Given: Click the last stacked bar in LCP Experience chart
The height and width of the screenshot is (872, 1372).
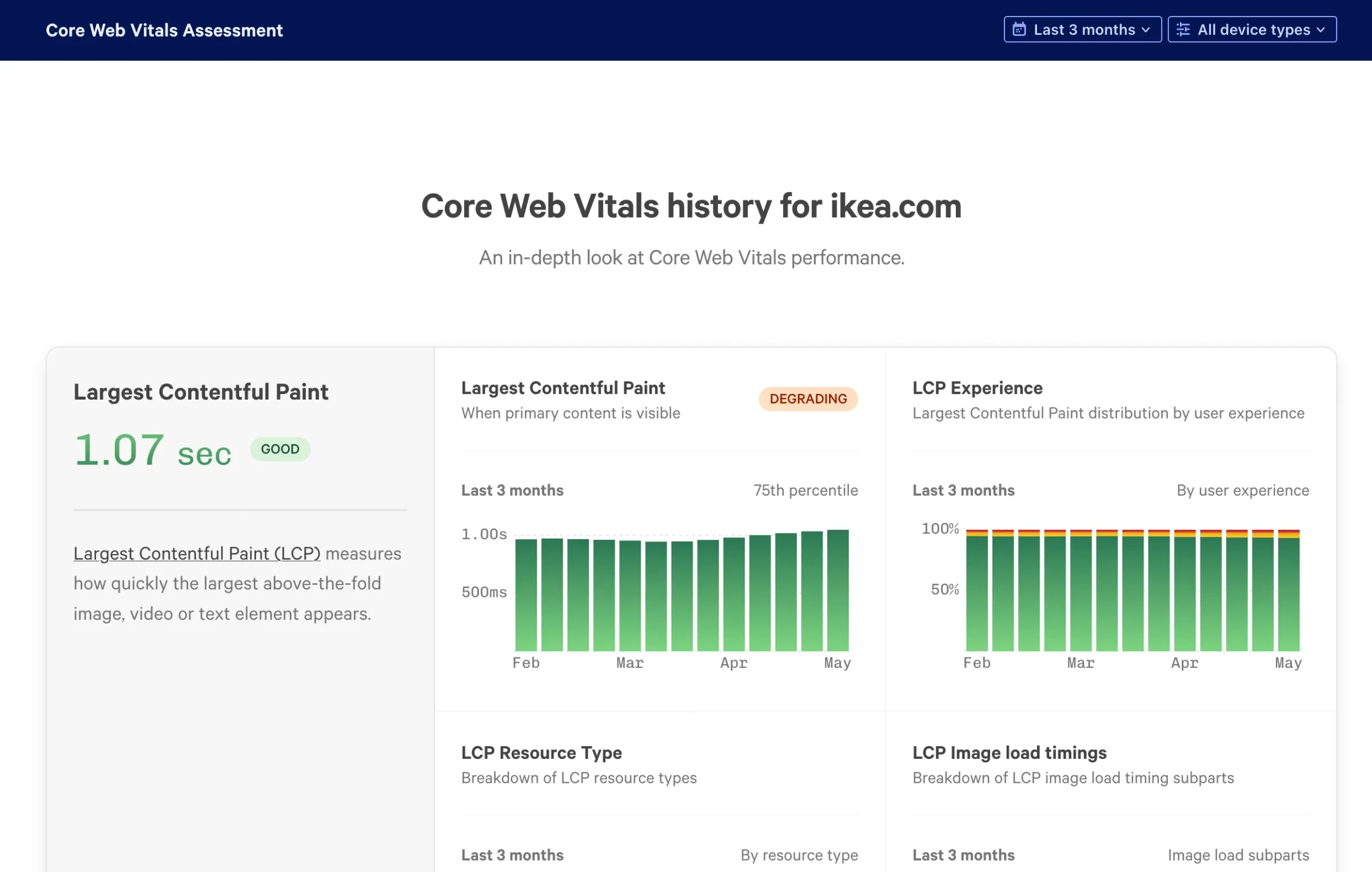Looking at the screenshot, I should [x=1289, y=590].
